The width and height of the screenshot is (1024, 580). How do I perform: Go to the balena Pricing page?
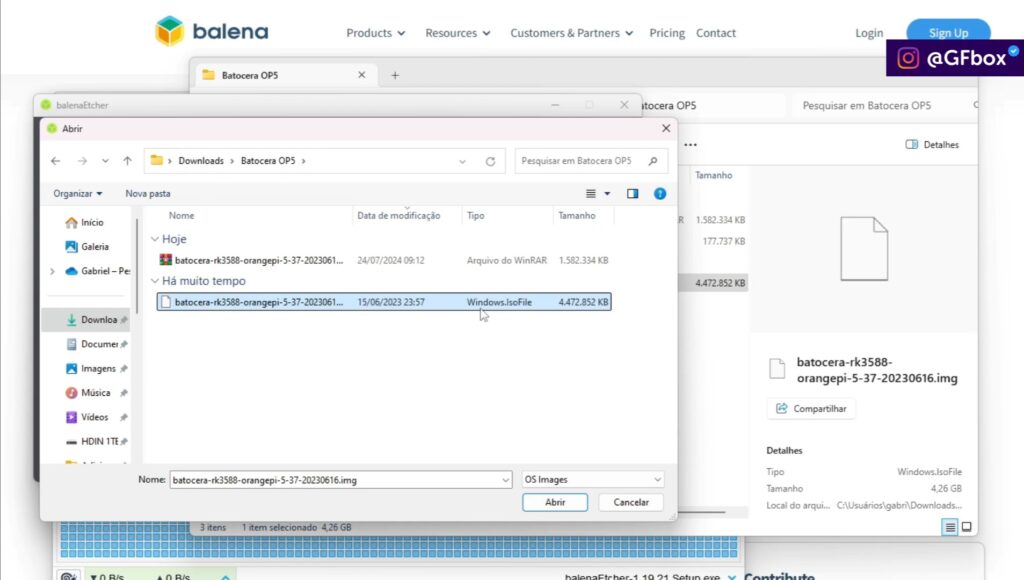667,33
